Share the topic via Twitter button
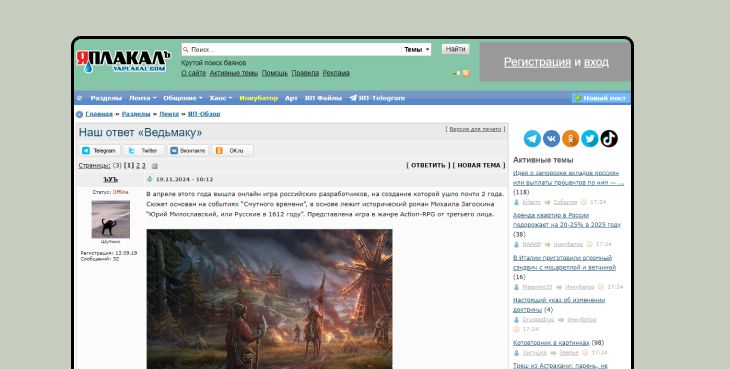The width and height of the screenshot is (730, 369). (143, 151)
